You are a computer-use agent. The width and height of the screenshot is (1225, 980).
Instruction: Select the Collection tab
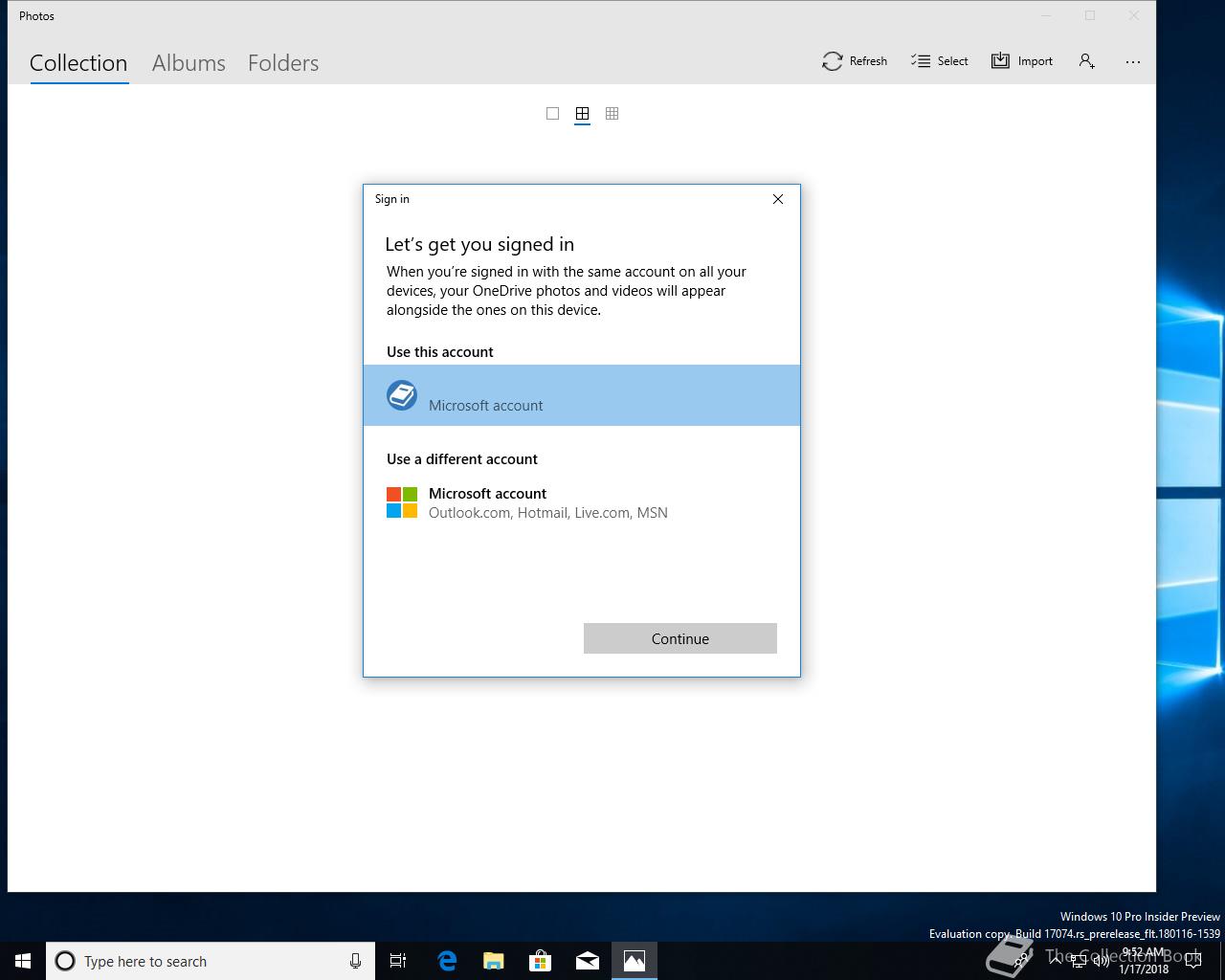[x=78, y=63]
